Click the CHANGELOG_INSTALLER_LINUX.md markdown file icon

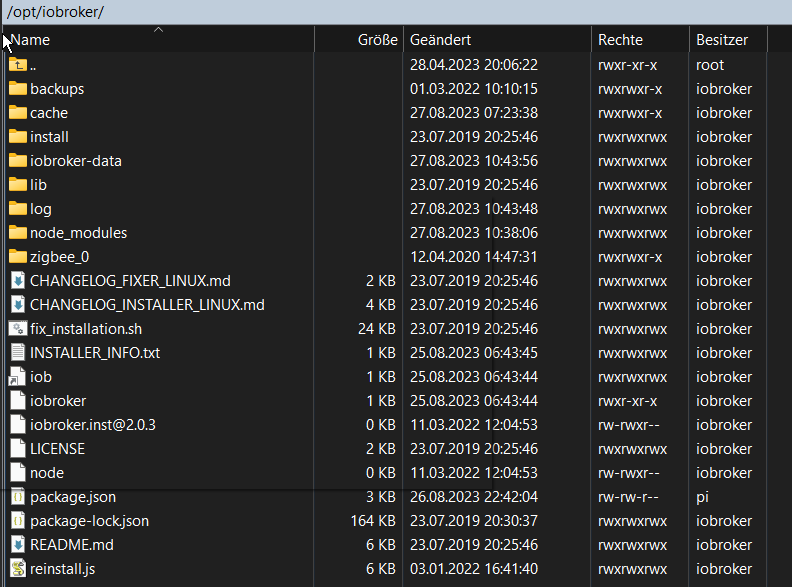pos(18,305)
